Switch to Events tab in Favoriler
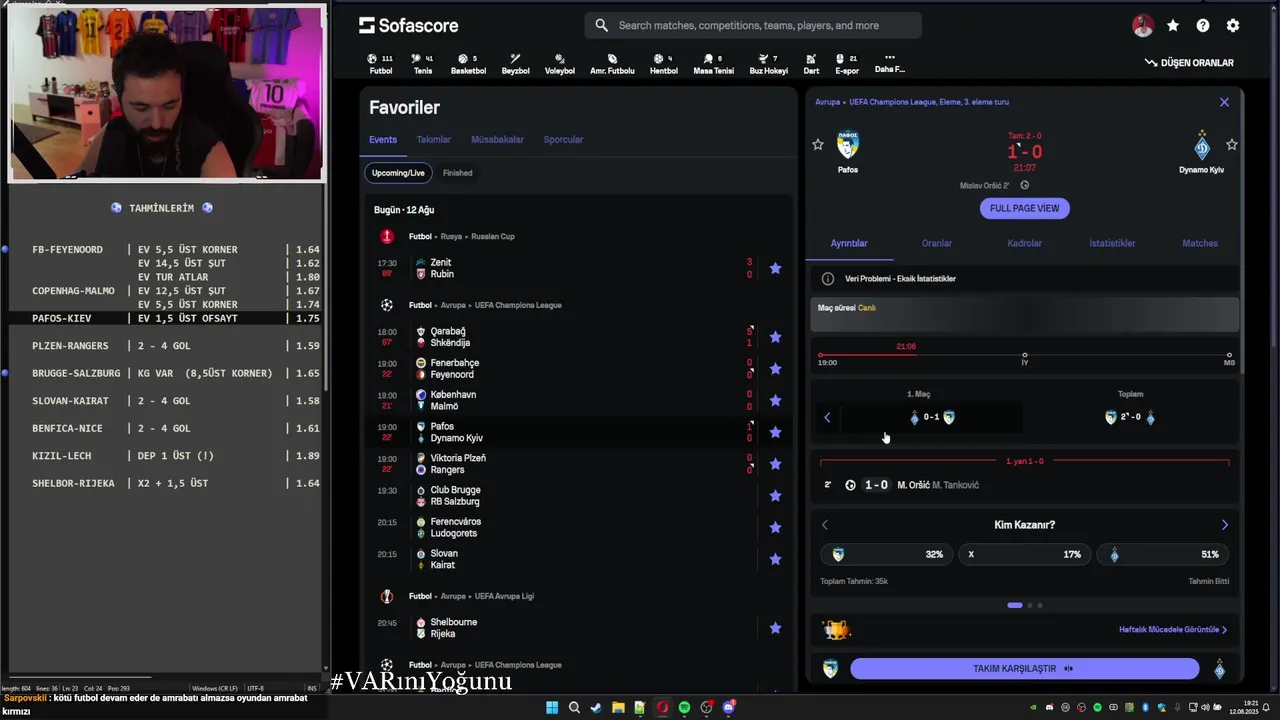 coord(383,140)
